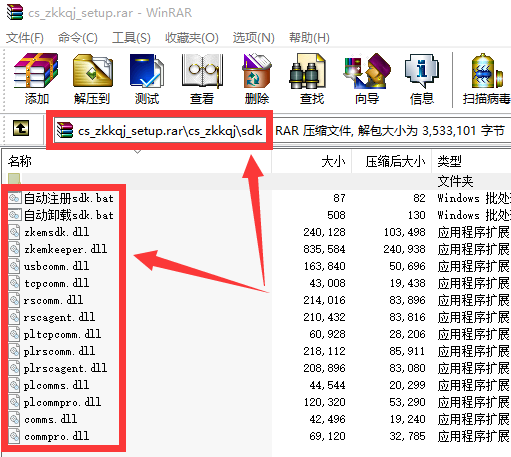Screen dimensions: 511x457
Task: Select the zkemkeeper.dll file
Action: [x=65, y=249]
